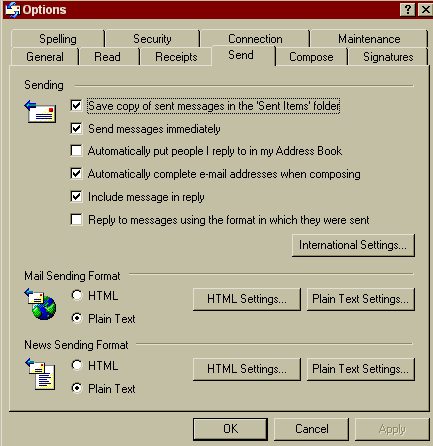Open the Security tab
The width and height of the screenshot is (433, 446).
[152, 39]
